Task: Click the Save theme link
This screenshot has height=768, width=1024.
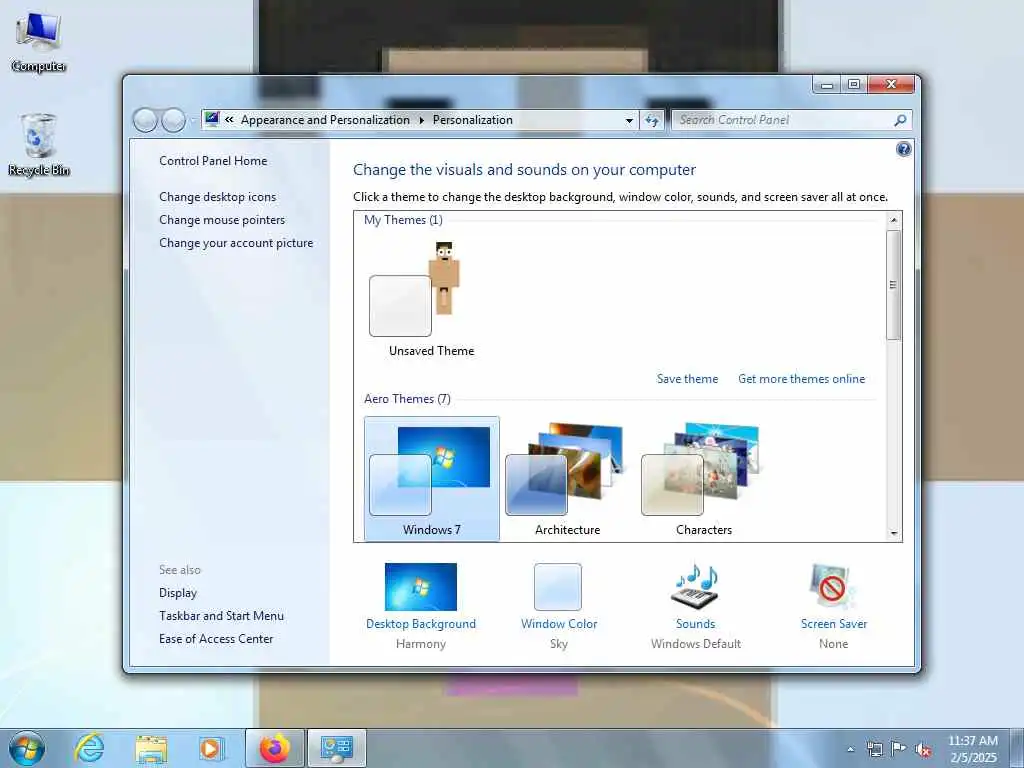Action: pyautogui.click(x=687, y=379)
